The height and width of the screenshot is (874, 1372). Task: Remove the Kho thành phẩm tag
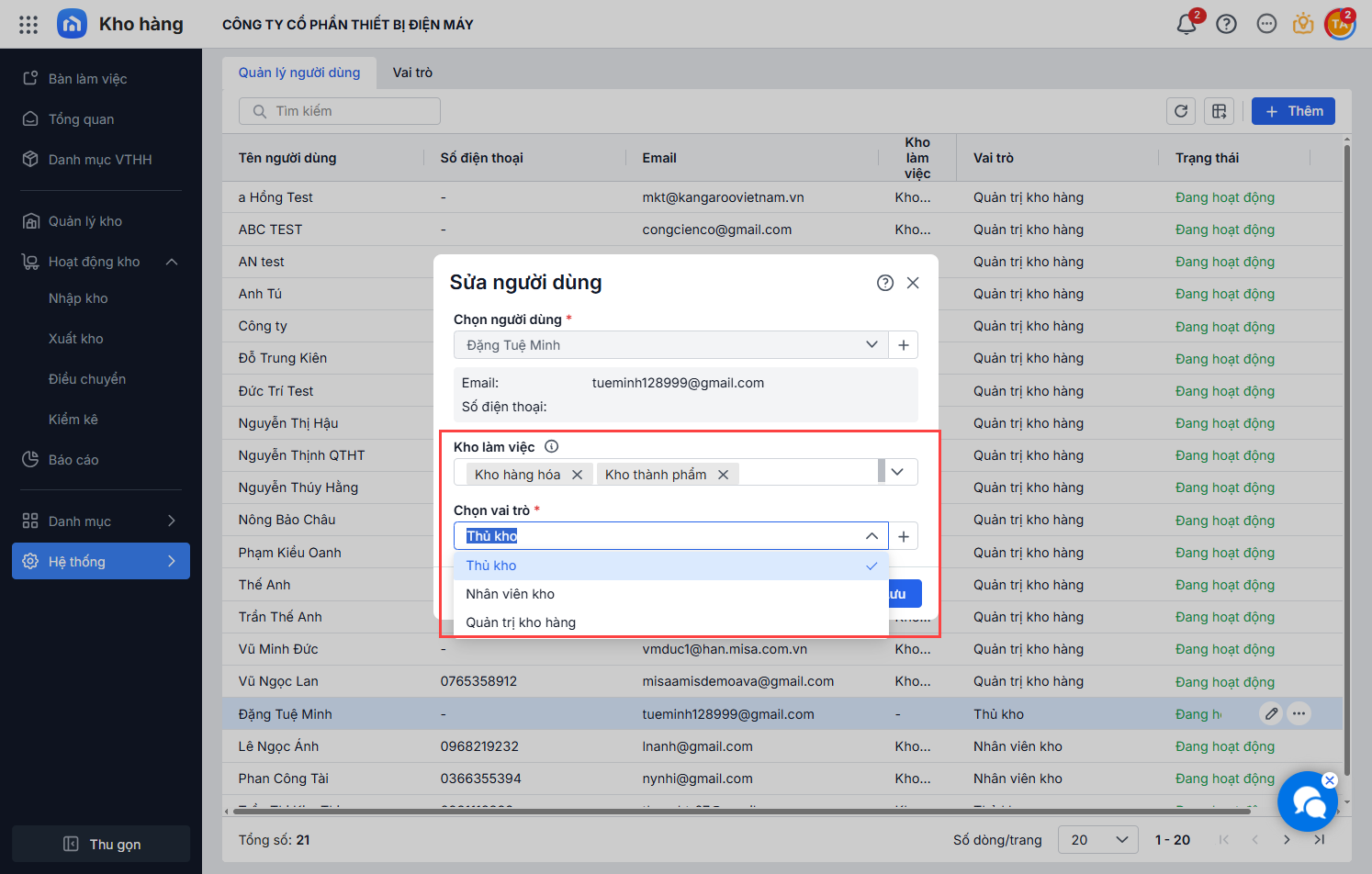[723, 475]
